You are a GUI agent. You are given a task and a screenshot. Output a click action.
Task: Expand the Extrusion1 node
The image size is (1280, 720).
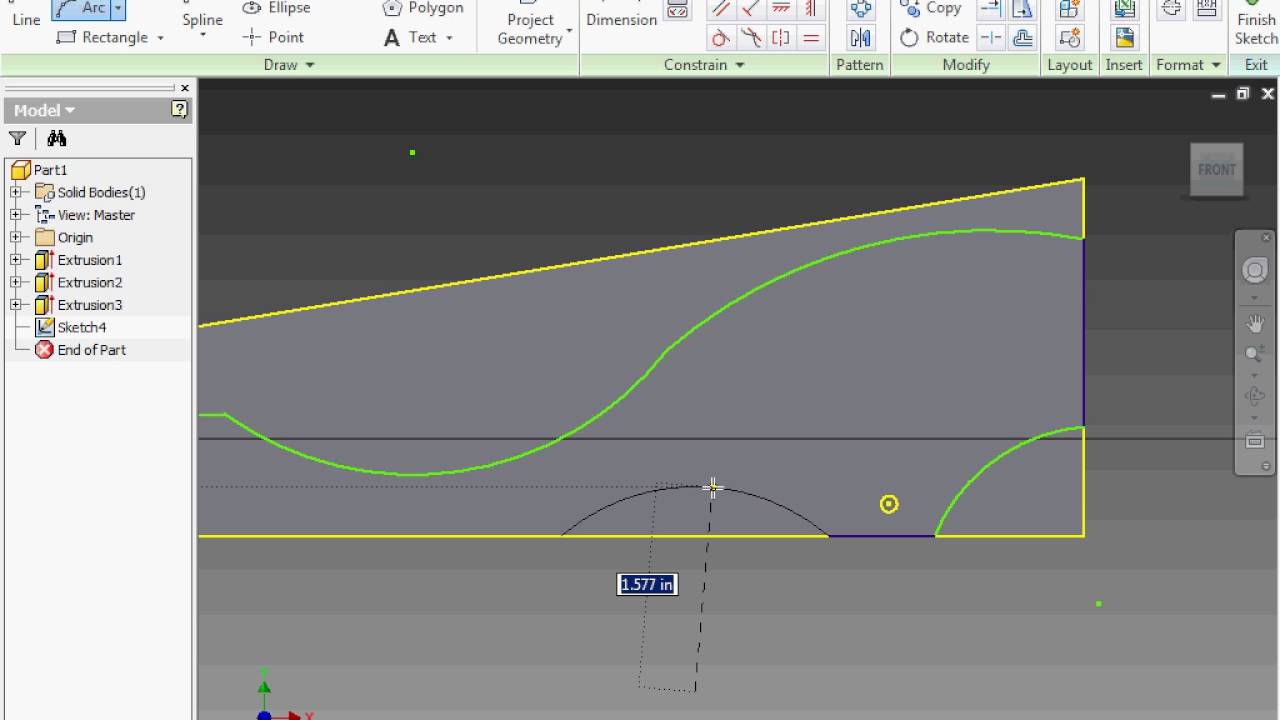coord(16,260)
